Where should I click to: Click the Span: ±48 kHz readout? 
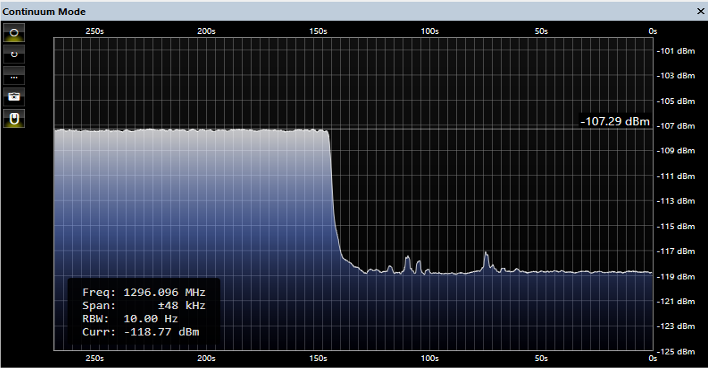point(144,306)
